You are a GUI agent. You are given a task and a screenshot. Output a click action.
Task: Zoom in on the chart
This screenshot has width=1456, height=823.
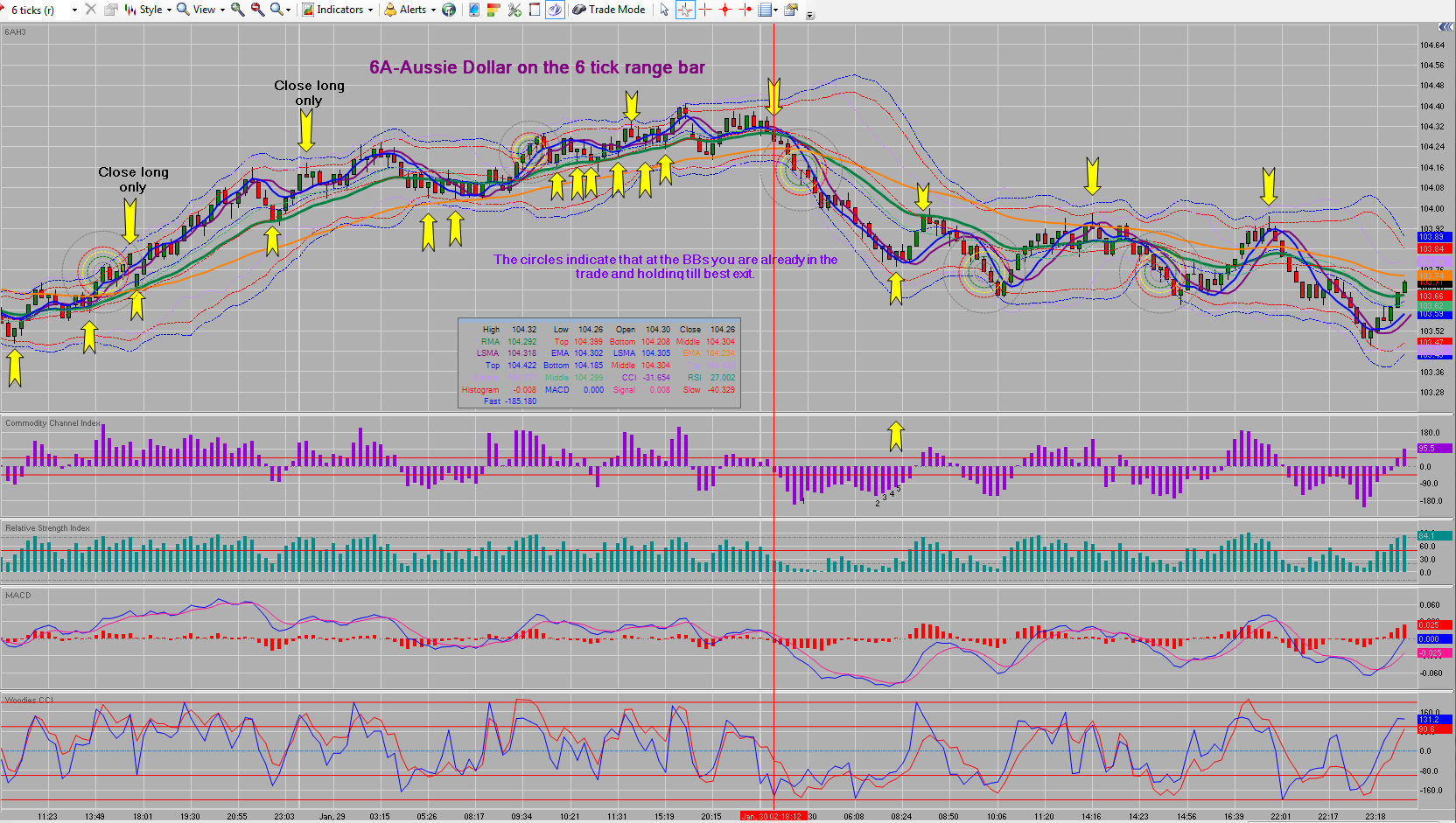point(237,10)
